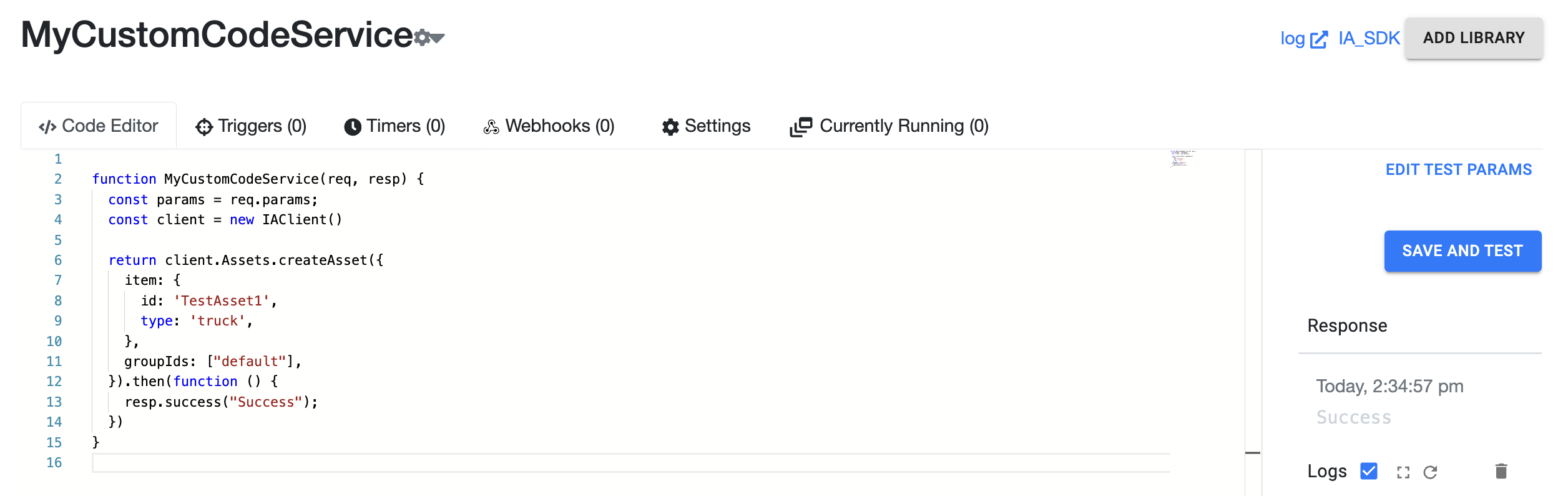
Task: Click the ADD LIBRARY button
Action: 1474,38
